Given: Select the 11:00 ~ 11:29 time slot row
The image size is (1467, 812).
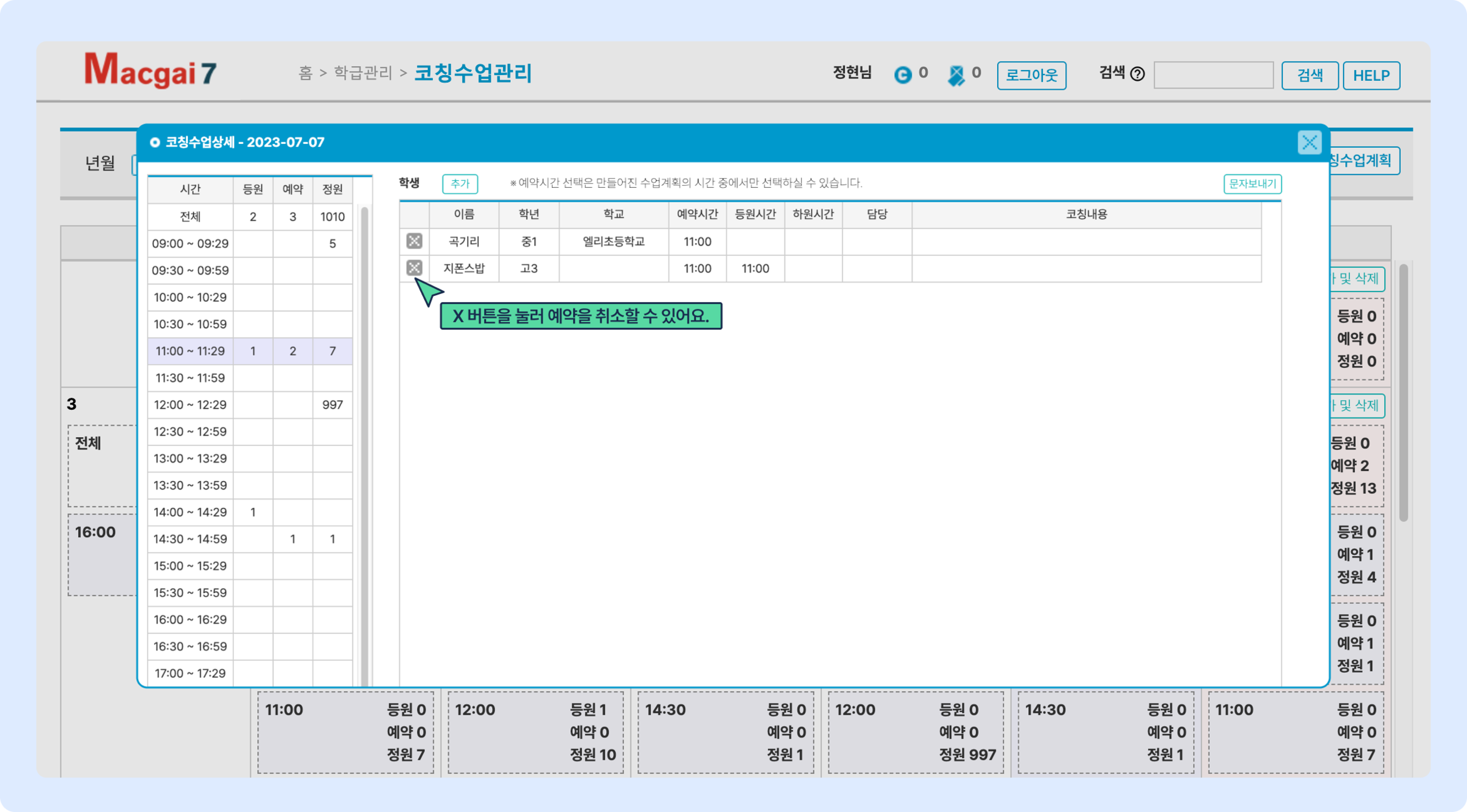Looking at the screenshot, I should [190, 351].
